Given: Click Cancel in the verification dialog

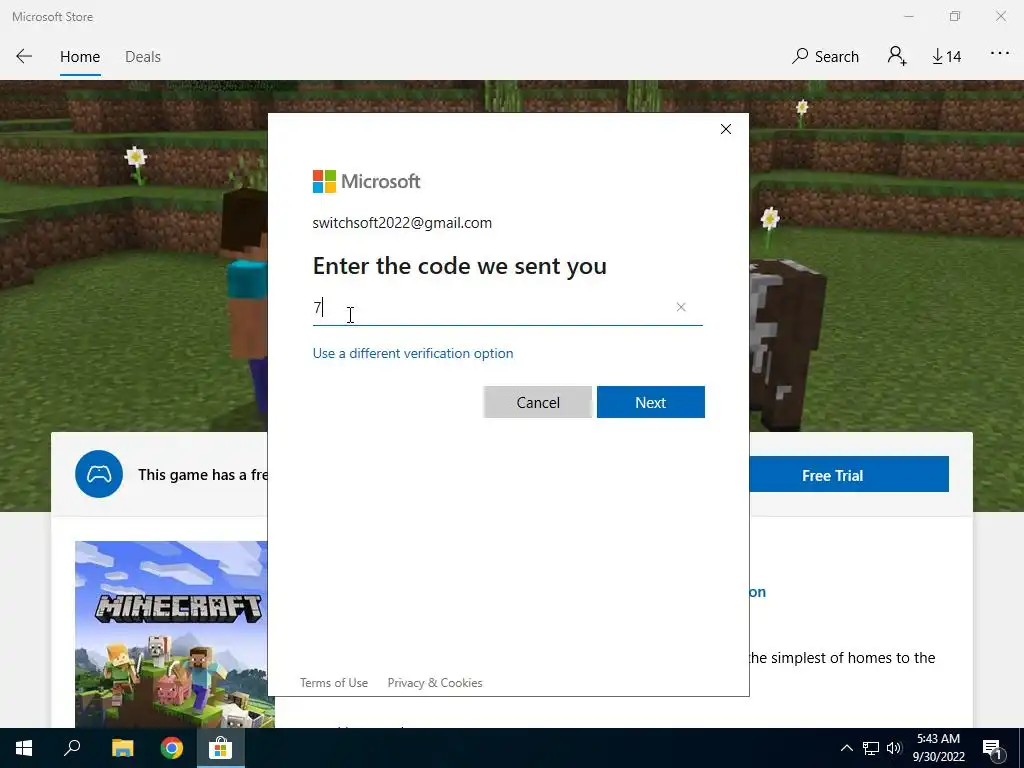Looking at the screenshot, I should point(537,402).
